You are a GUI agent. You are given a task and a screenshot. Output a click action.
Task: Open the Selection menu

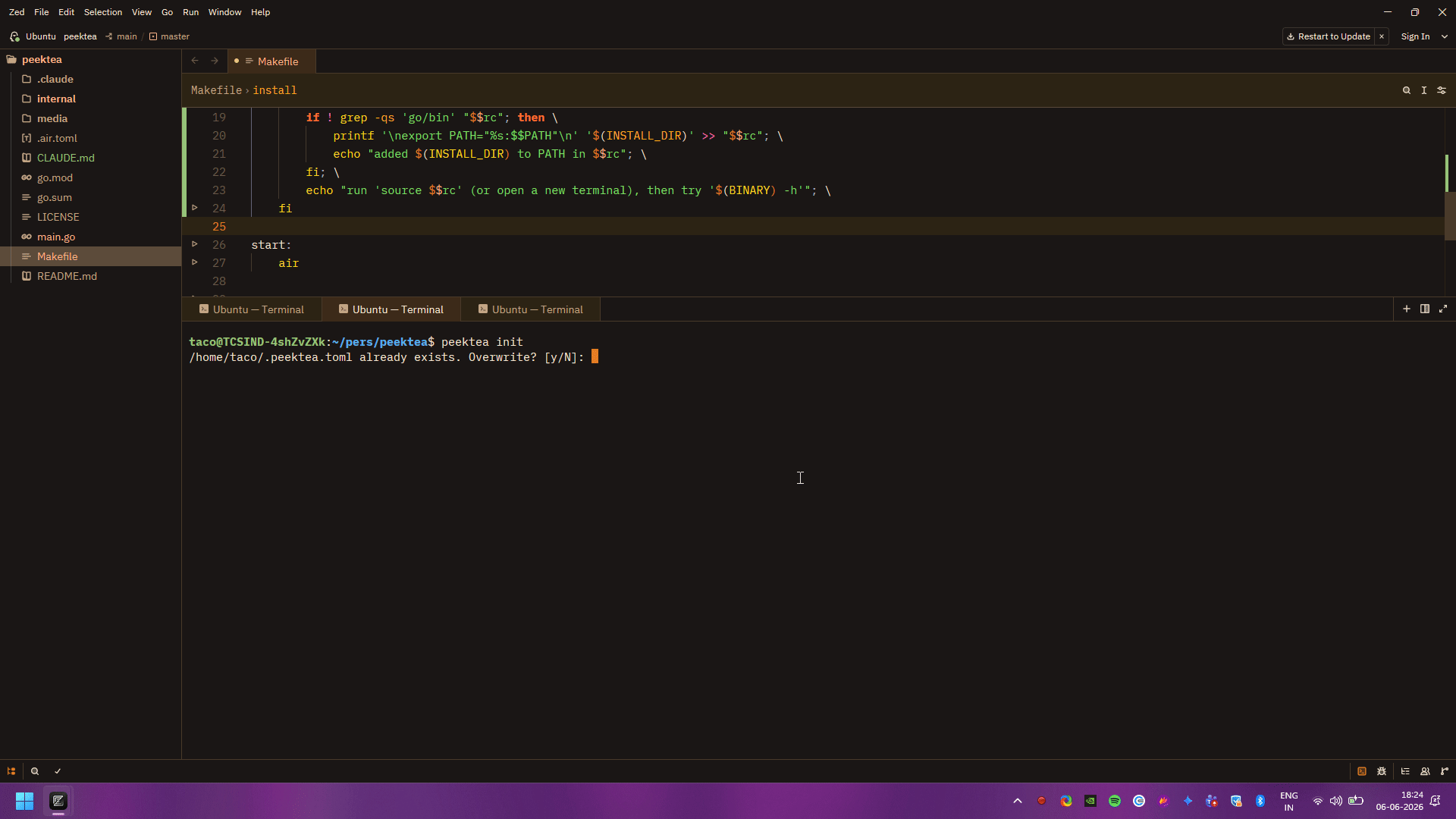click(103, 12)
